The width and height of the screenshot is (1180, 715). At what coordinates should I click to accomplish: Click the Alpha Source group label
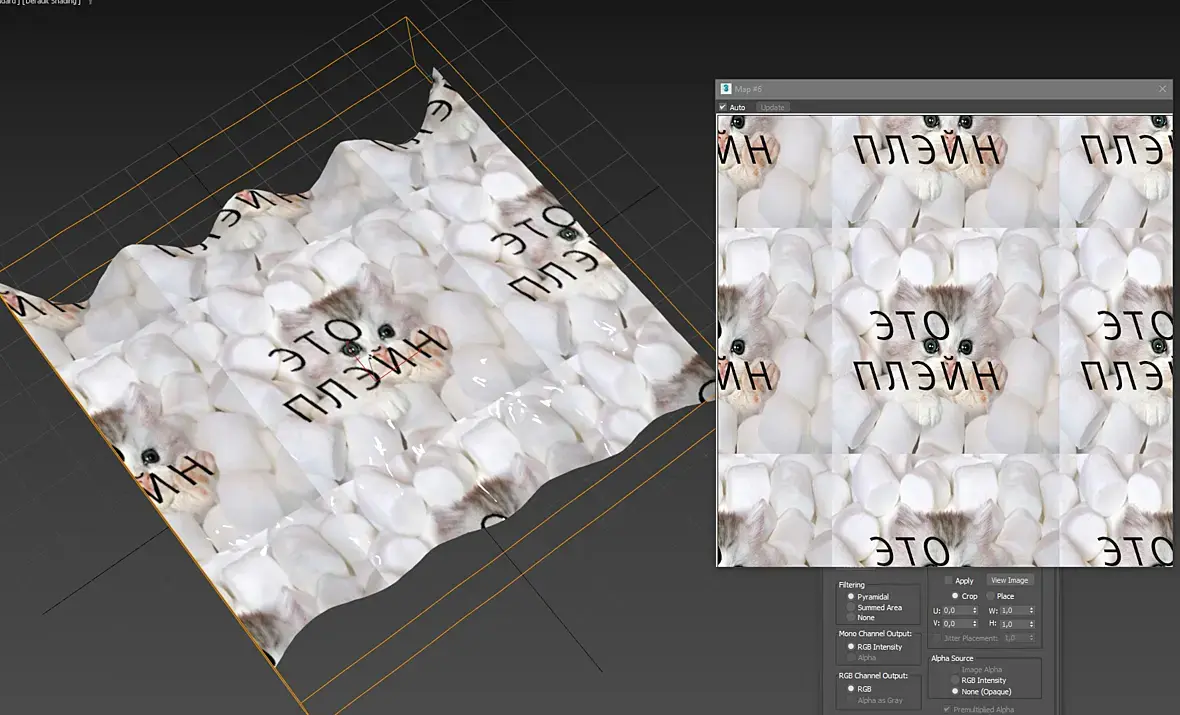tap(952, 658)
